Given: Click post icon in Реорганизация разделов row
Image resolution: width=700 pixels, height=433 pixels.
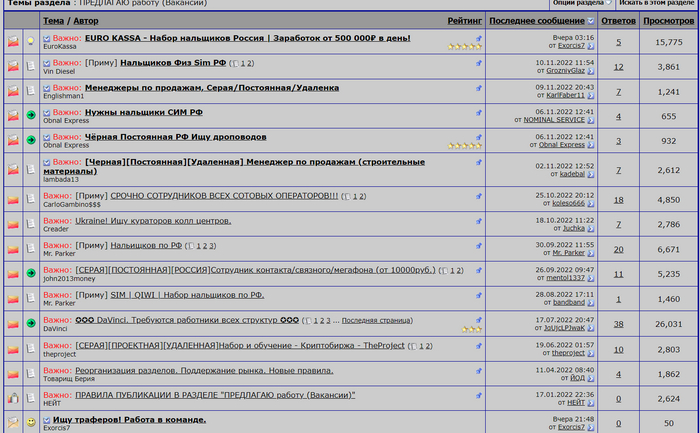Looking at the screenshot, I should coord(30,373).
